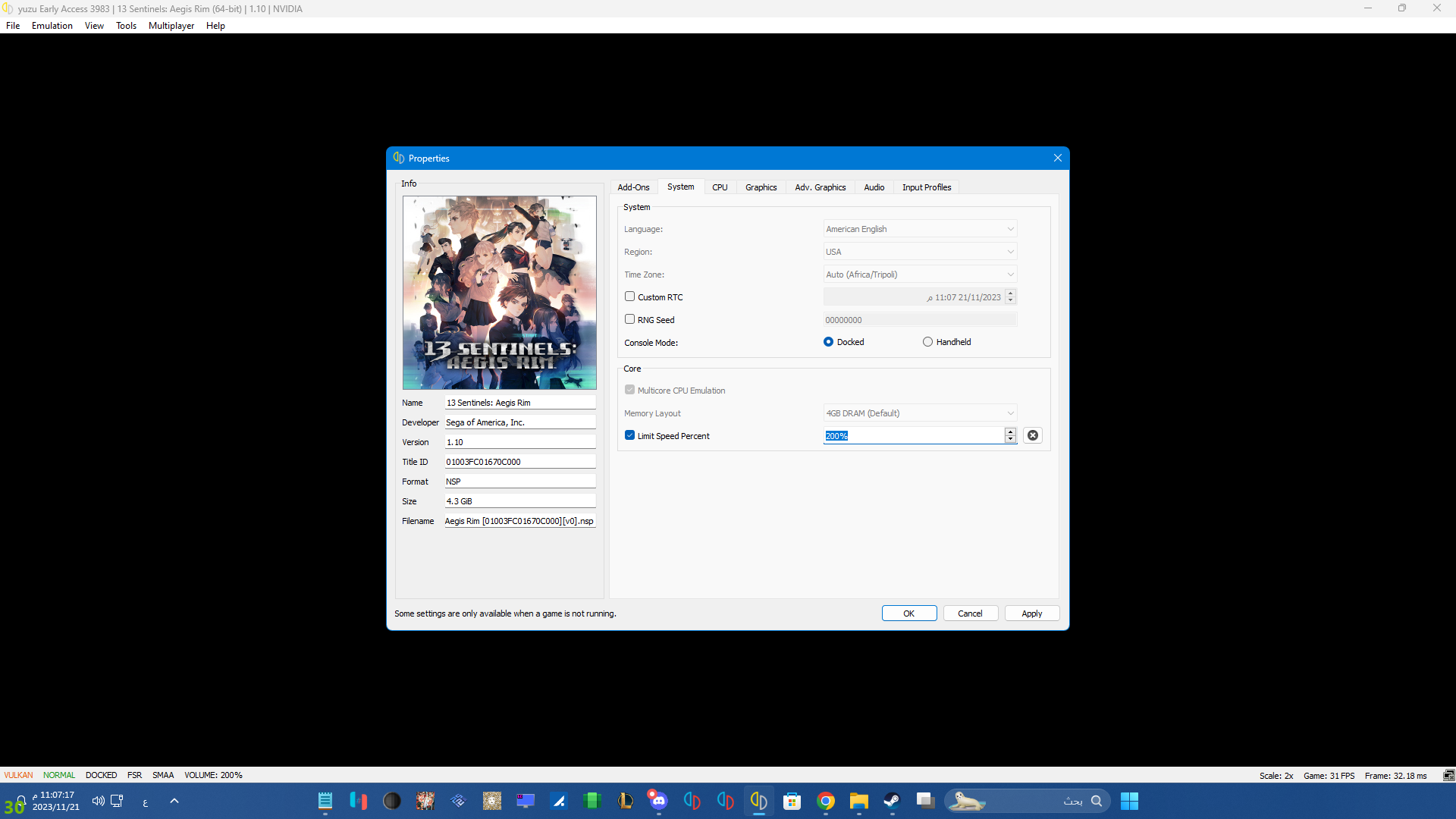Click the Custom RTC time up arrow
This screenshot has width=1456, height=819.
pos(1010,293)
